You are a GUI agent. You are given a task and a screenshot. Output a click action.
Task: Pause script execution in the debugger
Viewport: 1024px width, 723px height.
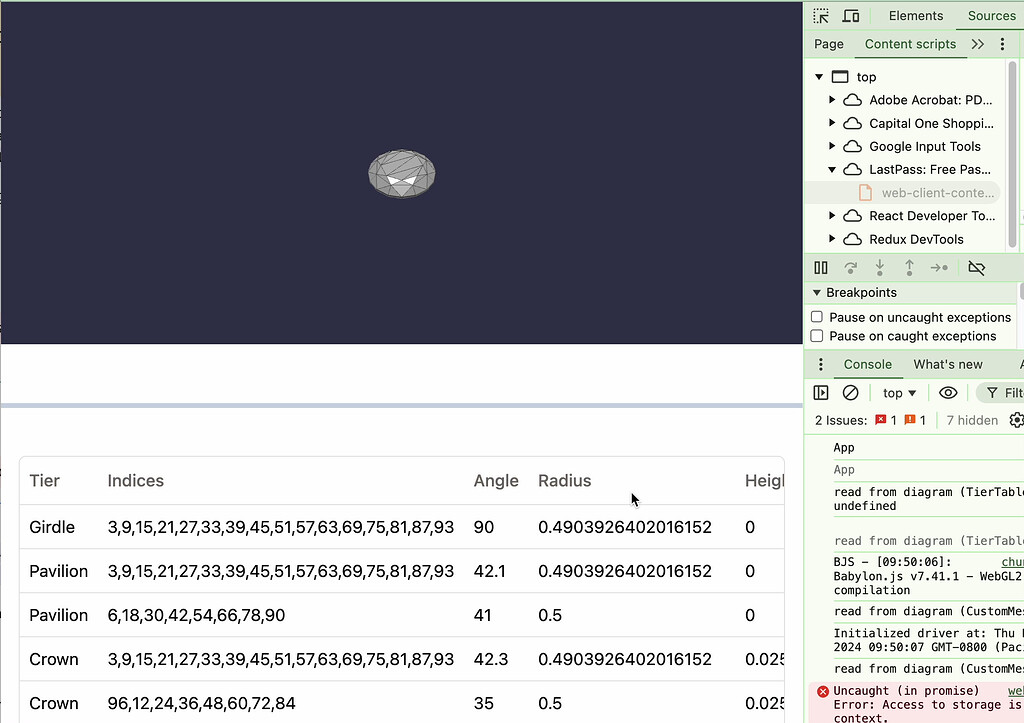coord(820,267)
